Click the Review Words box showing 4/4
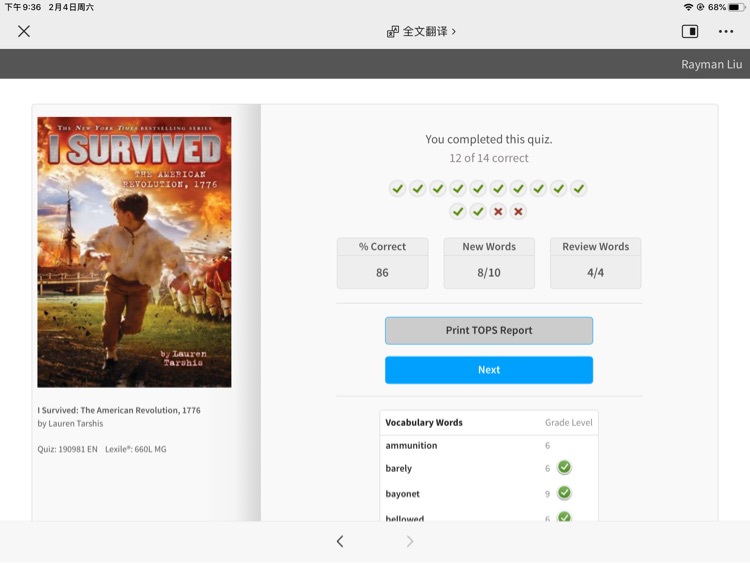Image resolution: width=750 pixels, height=563 pixels. [596, 263]
